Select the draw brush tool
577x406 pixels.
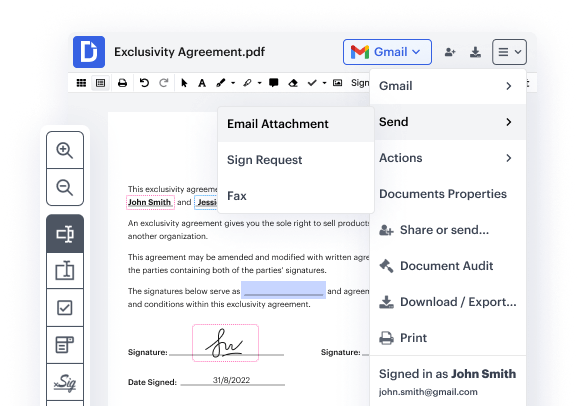pyautogui.click(x=220, y=83)
